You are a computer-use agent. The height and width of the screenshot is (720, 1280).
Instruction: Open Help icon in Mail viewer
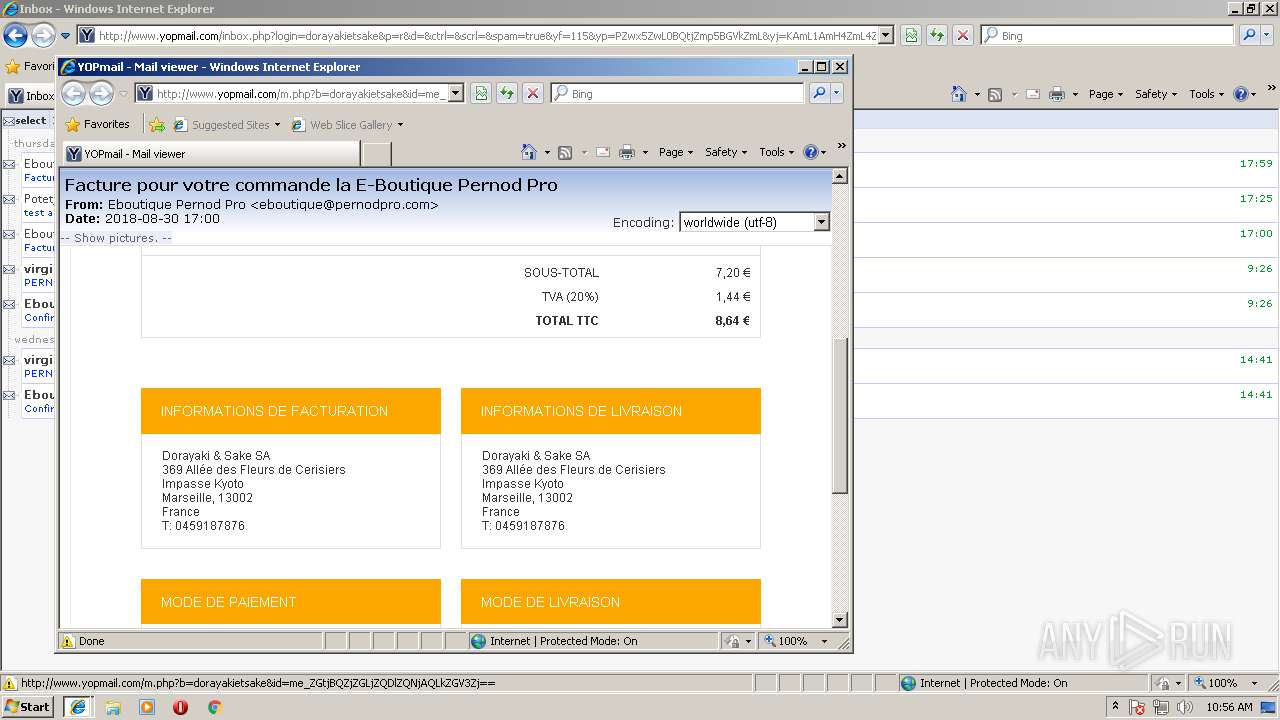point(810,152)
